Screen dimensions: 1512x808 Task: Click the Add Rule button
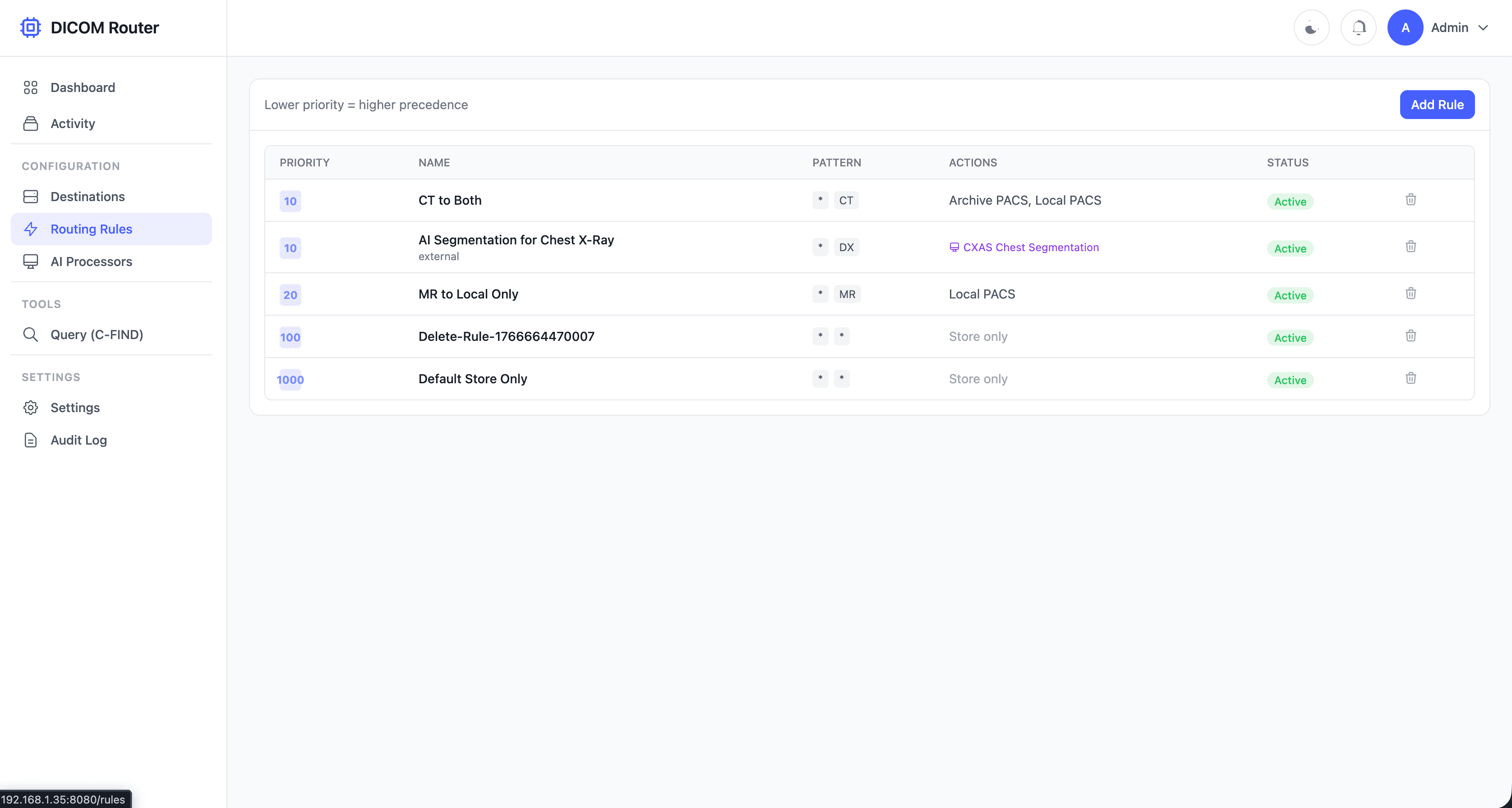point(1436,105)
